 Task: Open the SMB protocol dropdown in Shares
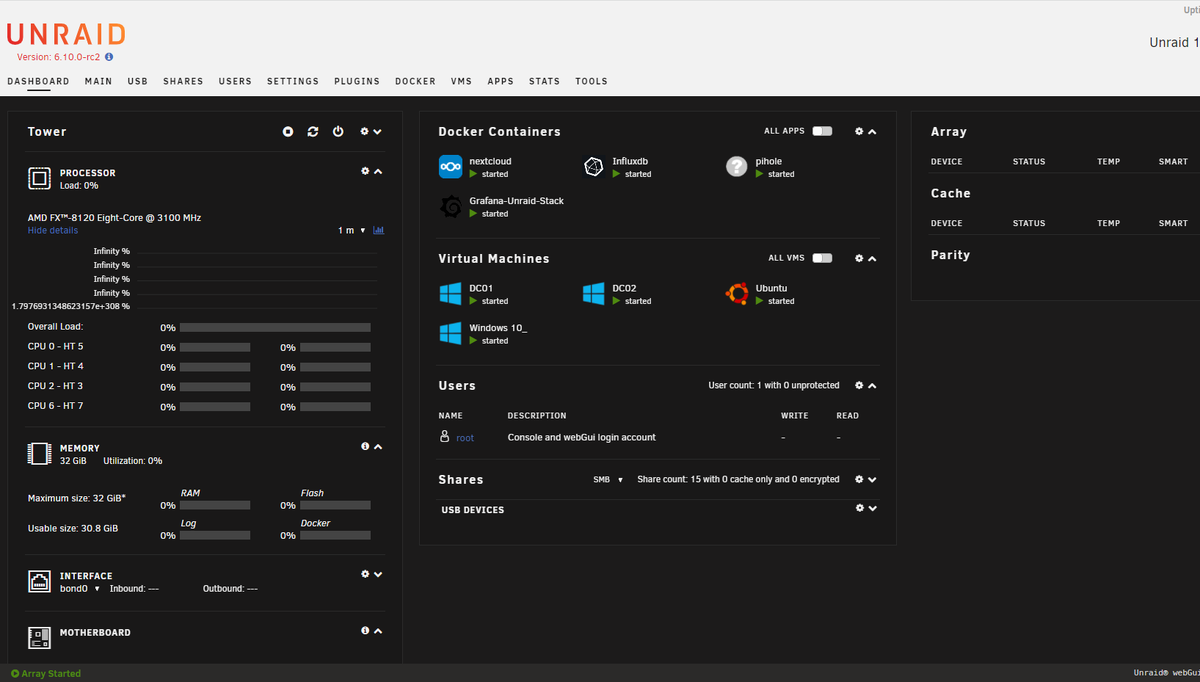[608, 480]
